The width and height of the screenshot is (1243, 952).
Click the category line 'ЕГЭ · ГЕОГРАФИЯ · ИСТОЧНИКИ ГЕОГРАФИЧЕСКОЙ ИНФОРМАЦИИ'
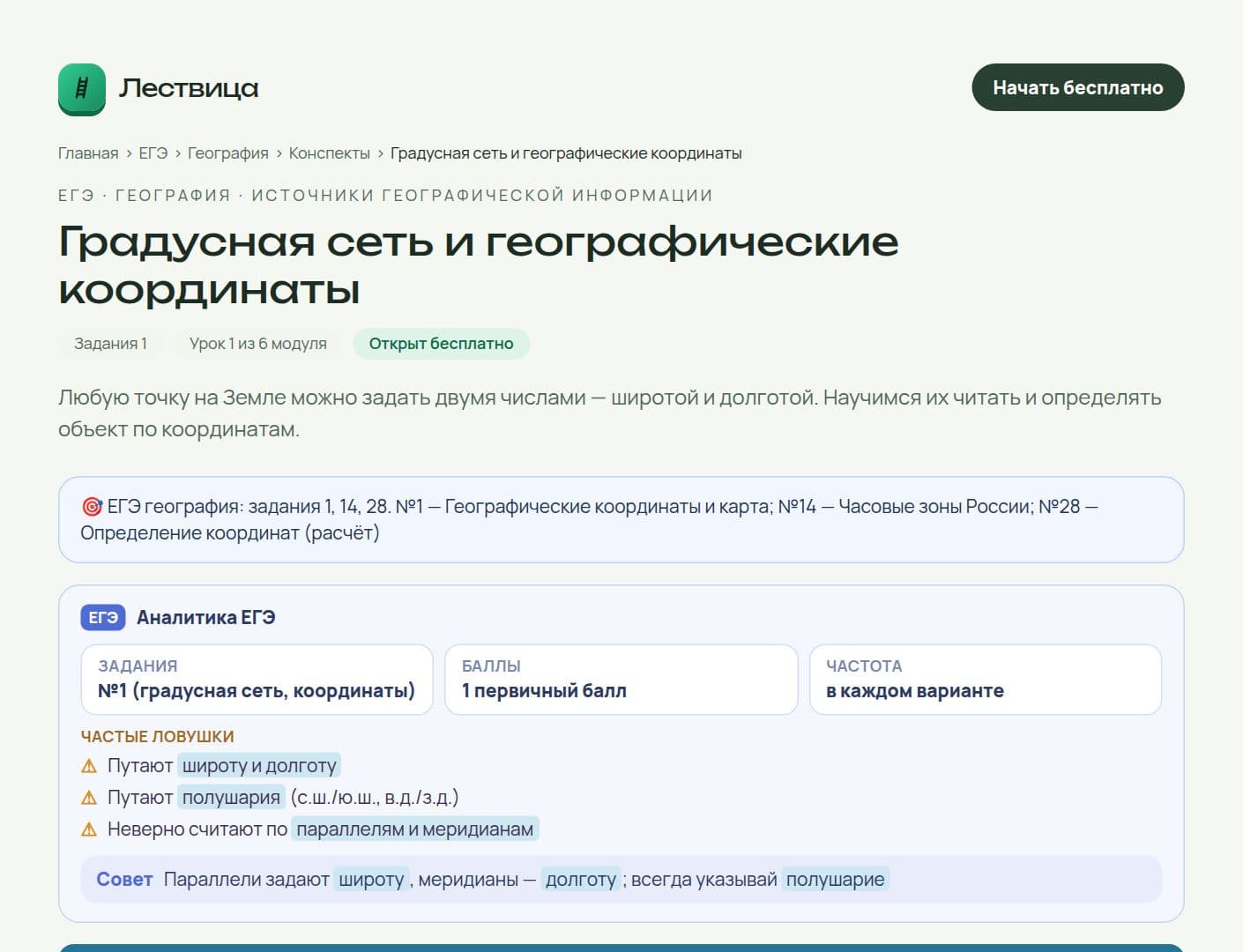tap(385, 196)
